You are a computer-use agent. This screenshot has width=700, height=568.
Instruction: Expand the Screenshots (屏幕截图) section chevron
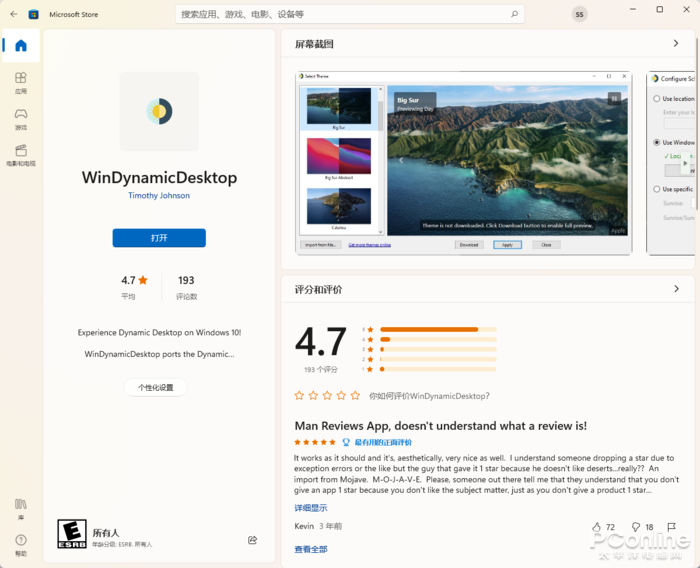(677, 44)
